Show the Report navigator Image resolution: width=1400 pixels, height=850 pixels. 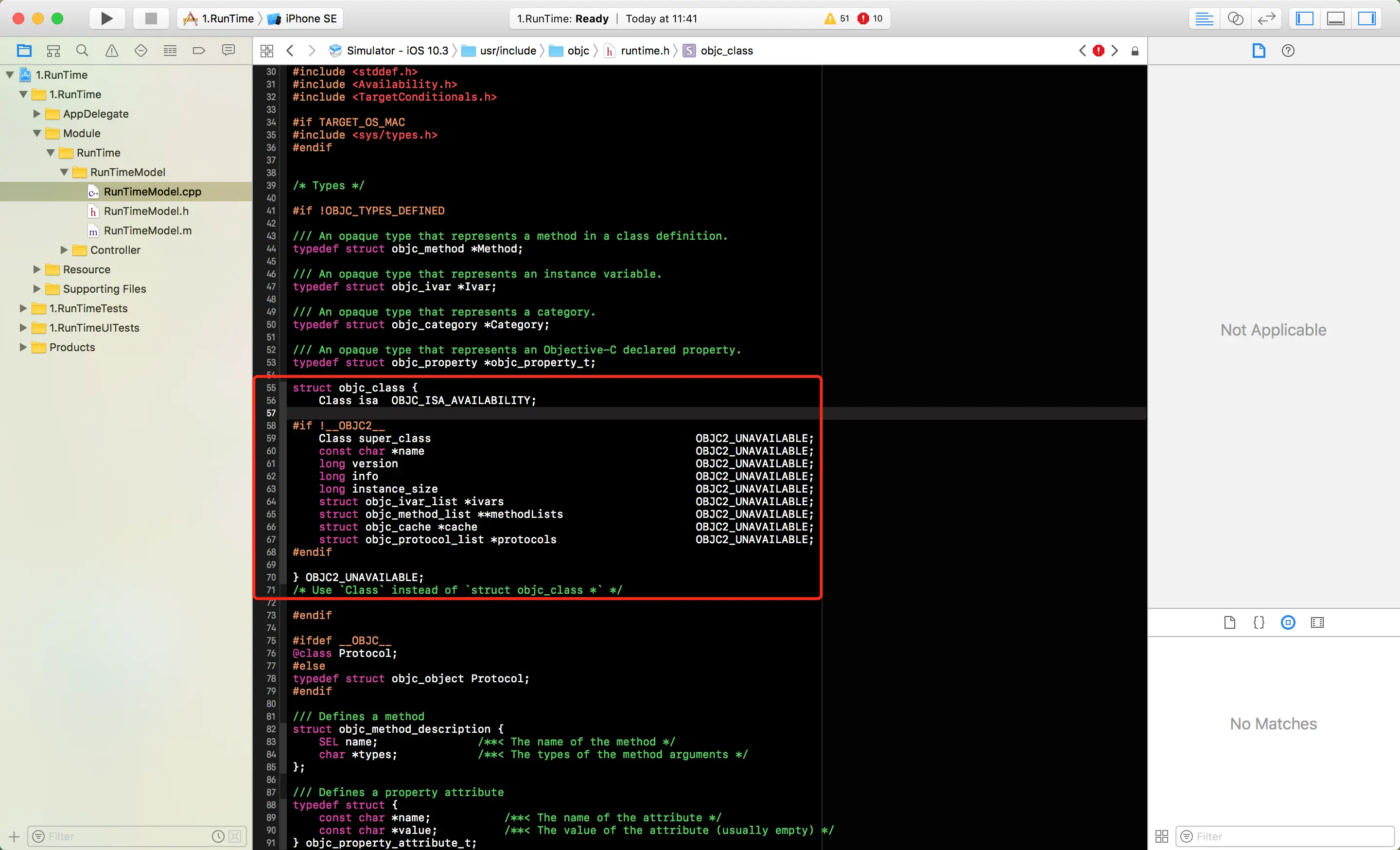point(228,51)
